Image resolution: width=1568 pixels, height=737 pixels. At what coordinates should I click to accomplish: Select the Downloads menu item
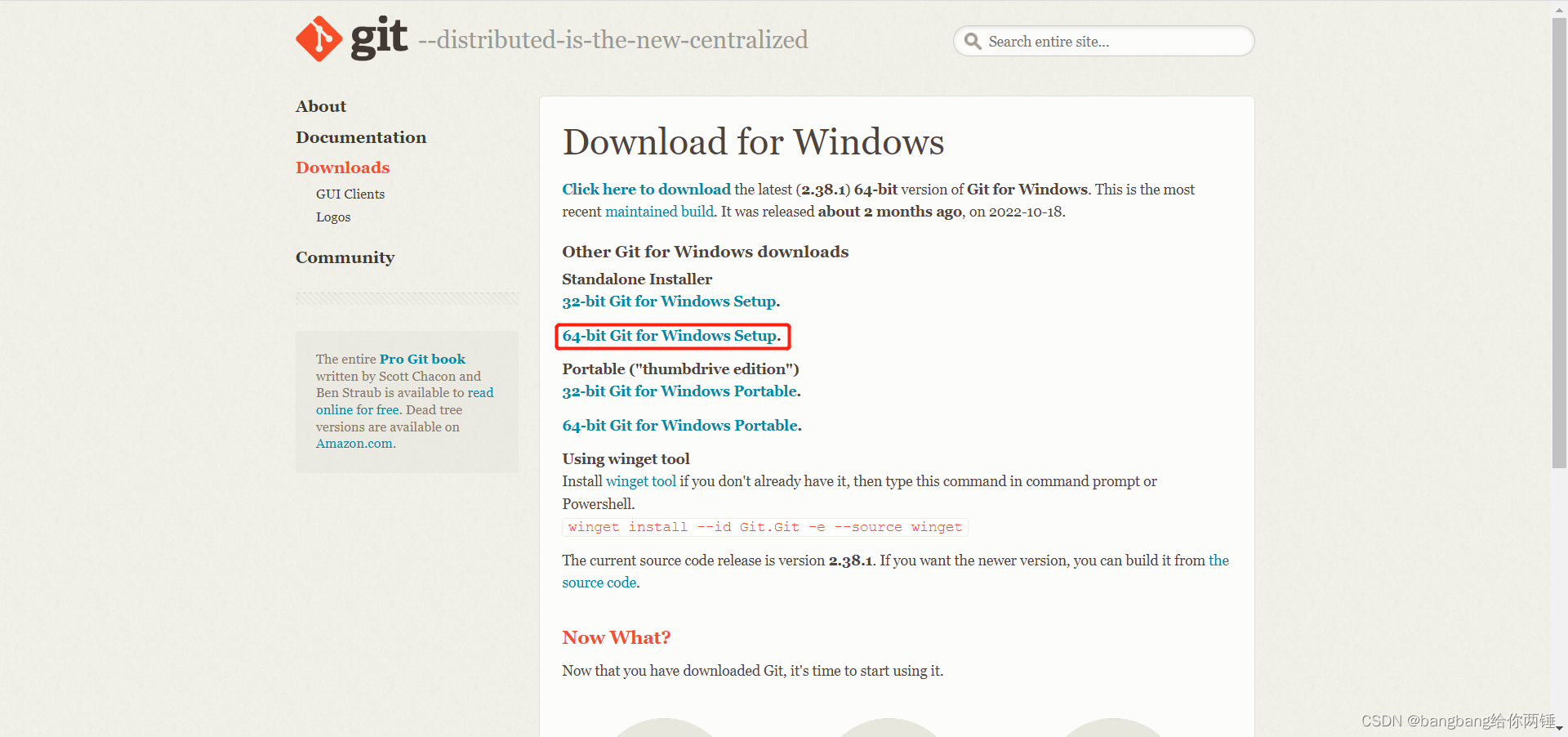[x=342, y=167]
